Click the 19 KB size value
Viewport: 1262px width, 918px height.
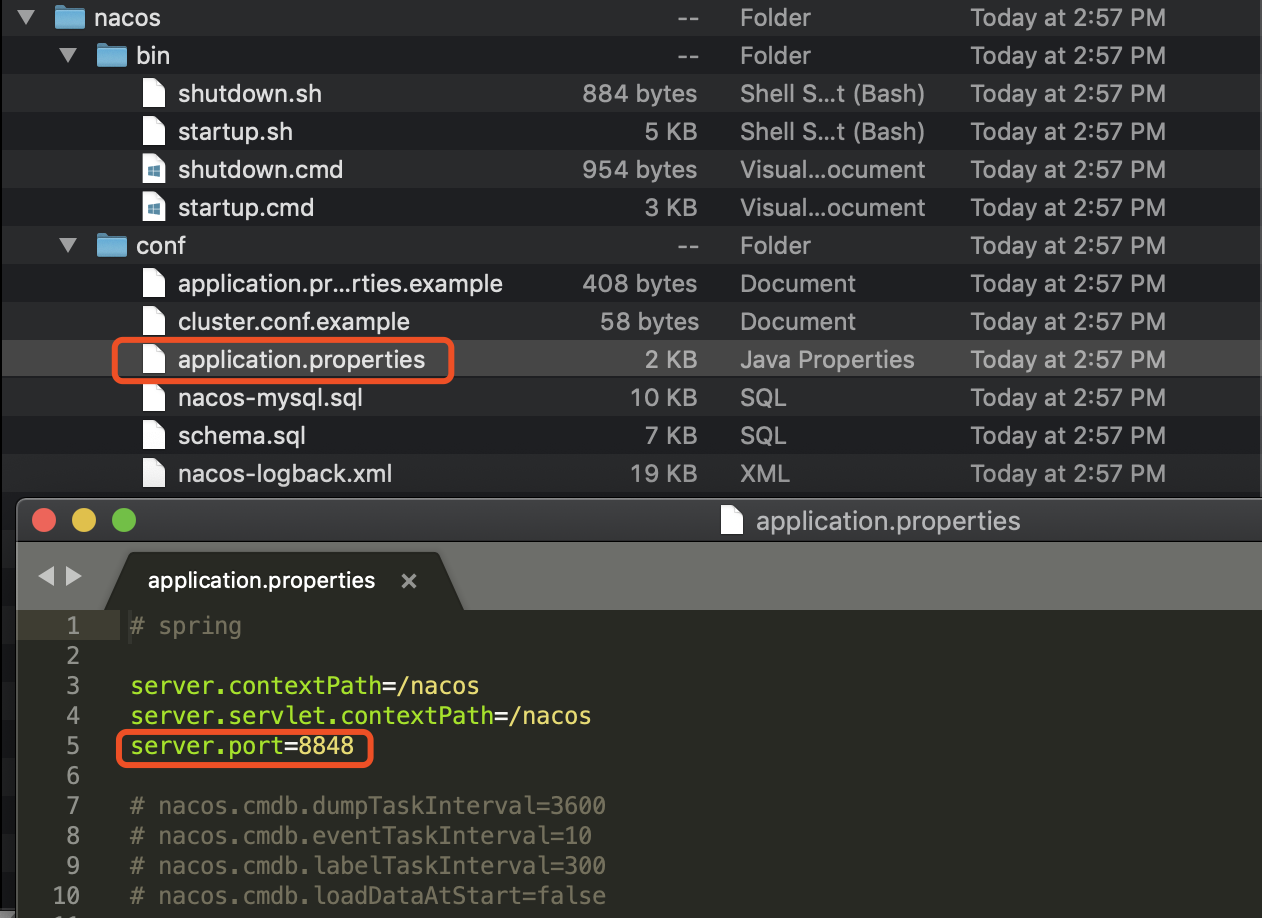tap(664, 474)
